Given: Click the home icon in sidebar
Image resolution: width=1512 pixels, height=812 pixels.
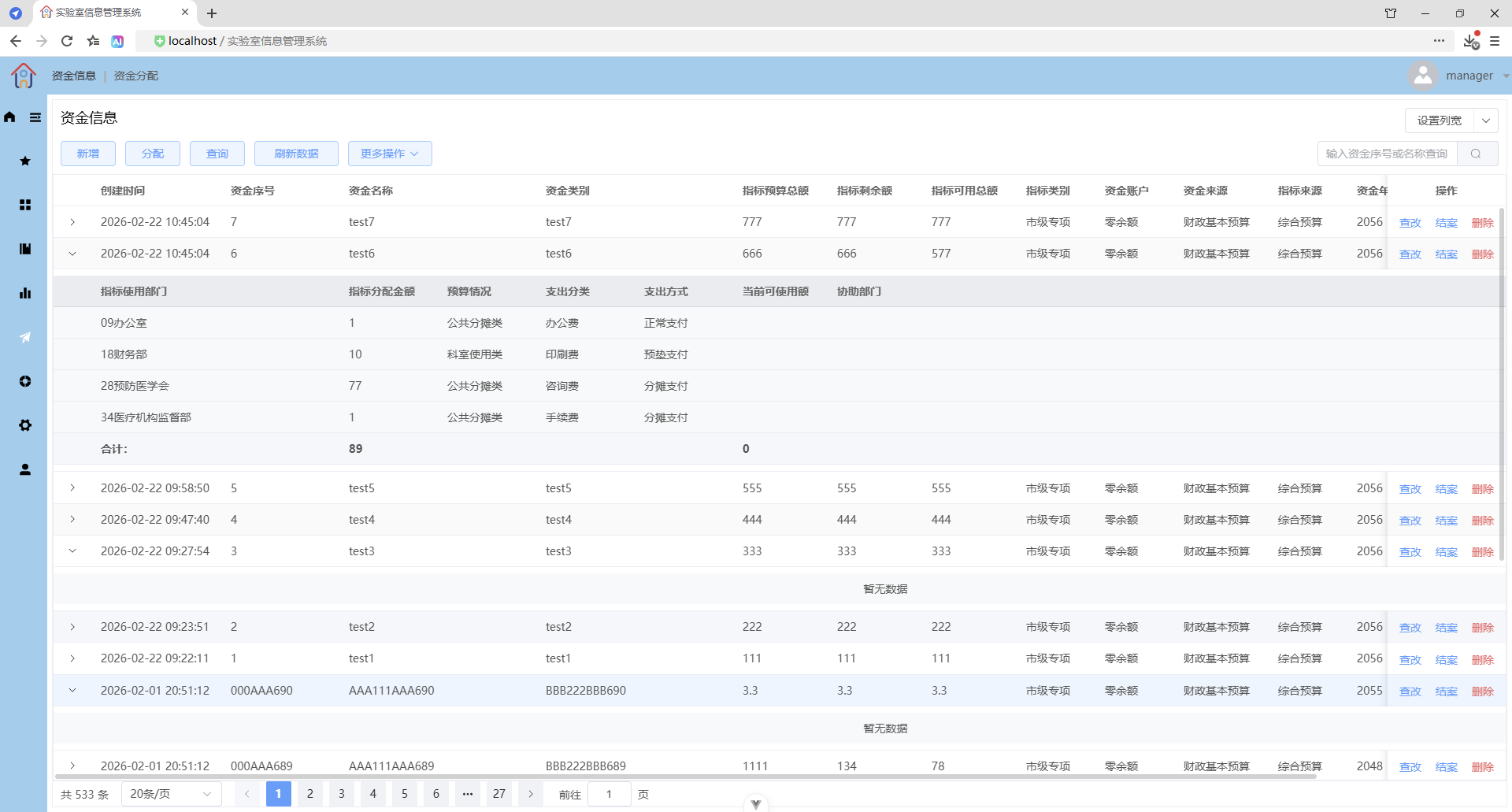Looking at the screenshot, I should (x=9, y=117).
